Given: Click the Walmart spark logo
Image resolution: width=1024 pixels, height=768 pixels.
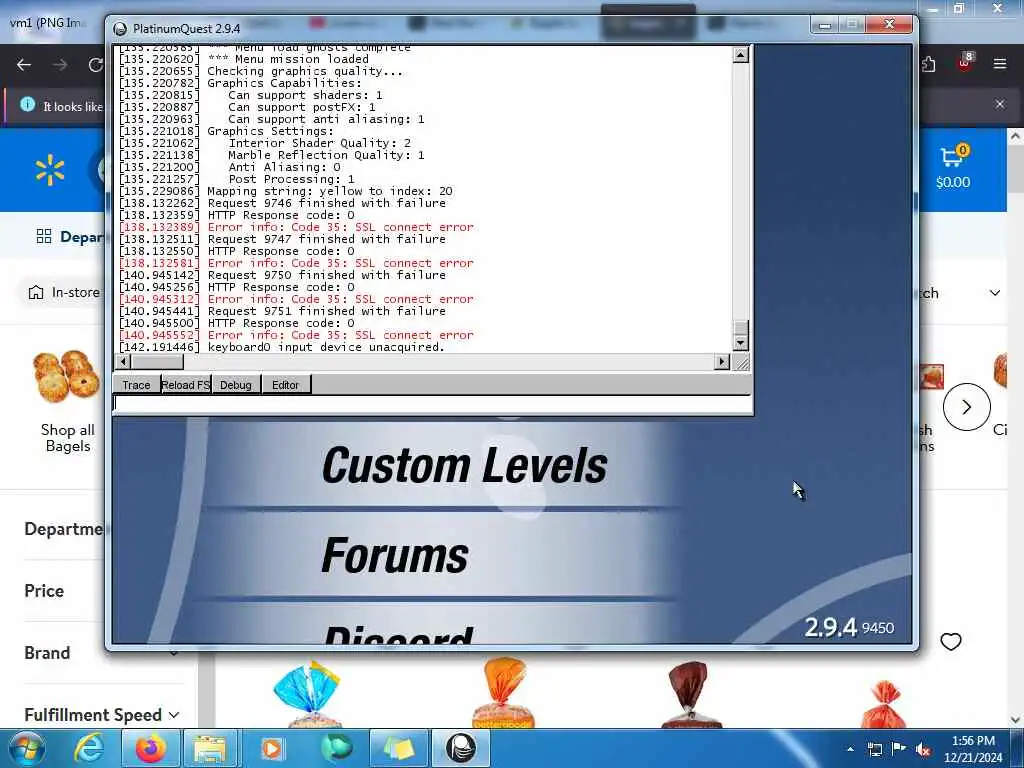Looking at the screenshot, I should 50,170.
